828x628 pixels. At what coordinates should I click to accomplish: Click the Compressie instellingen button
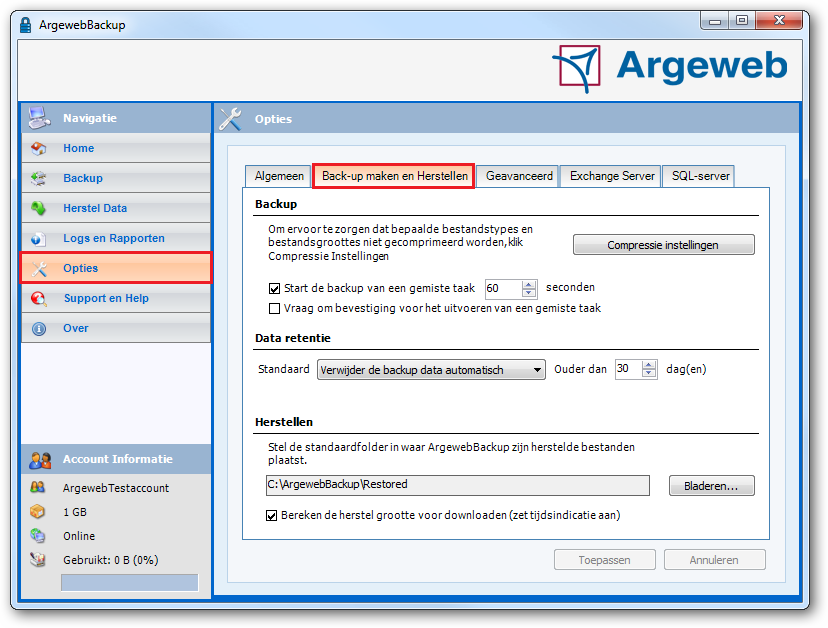(x=664, y=245)
